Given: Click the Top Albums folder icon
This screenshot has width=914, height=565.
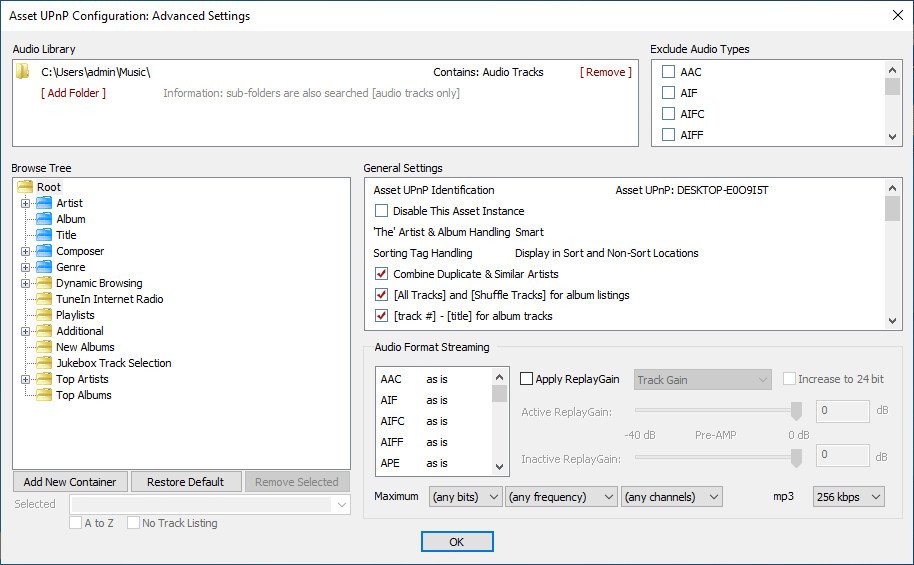Looking at the screenshot, I should pos(44,395).
